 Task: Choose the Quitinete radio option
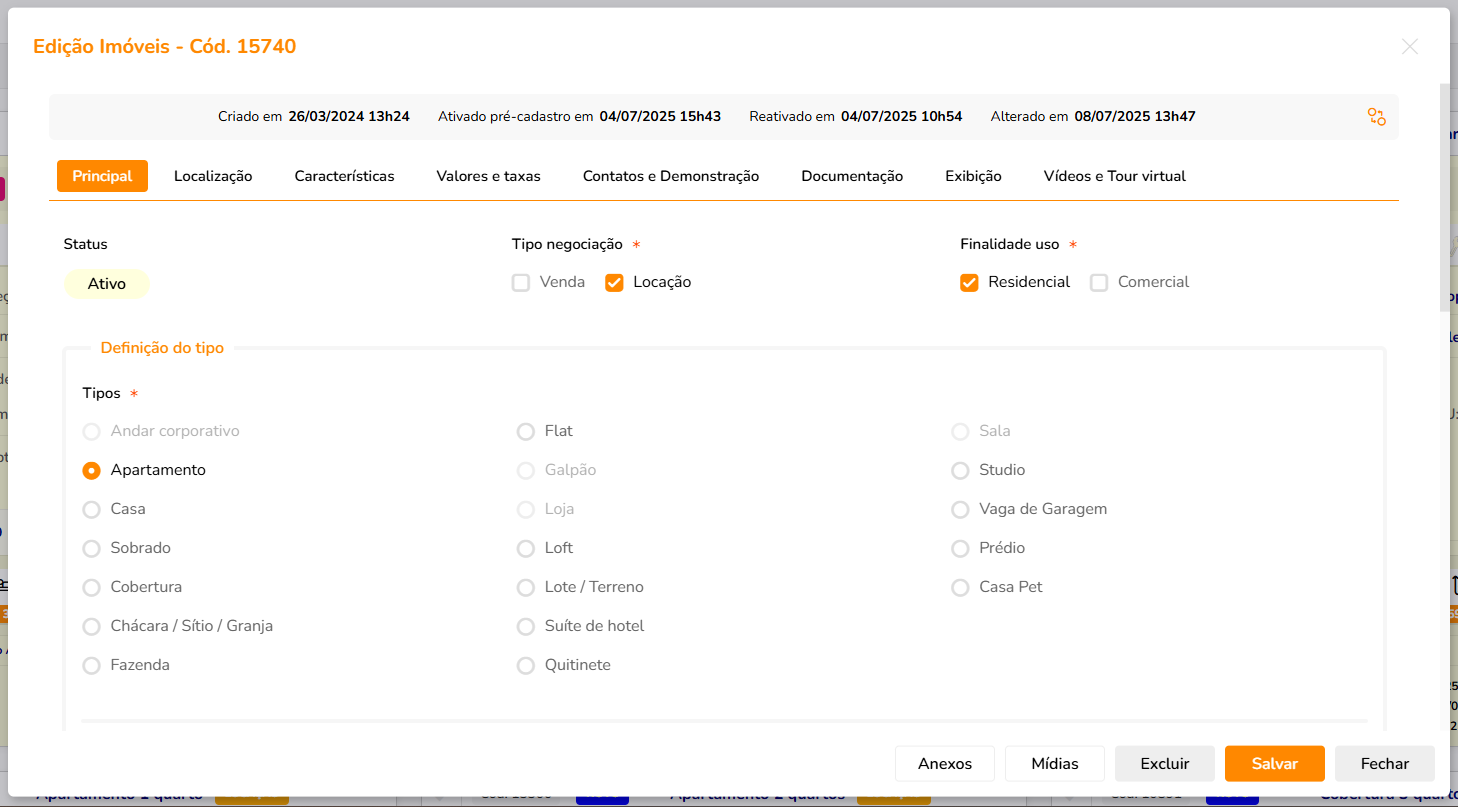[x=526, y=666]
